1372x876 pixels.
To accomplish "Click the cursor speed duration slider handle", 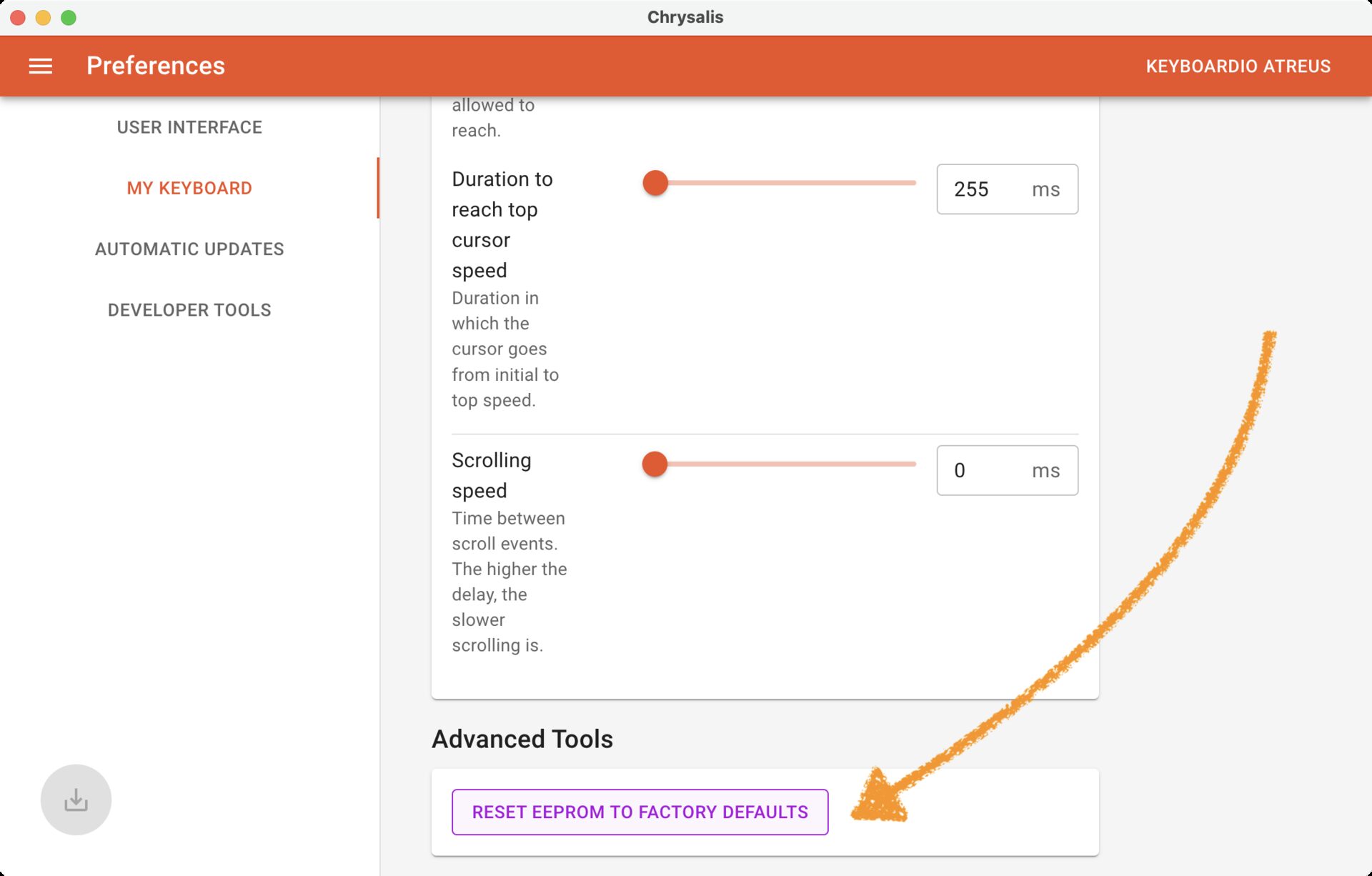I will (x=655, y=183).
